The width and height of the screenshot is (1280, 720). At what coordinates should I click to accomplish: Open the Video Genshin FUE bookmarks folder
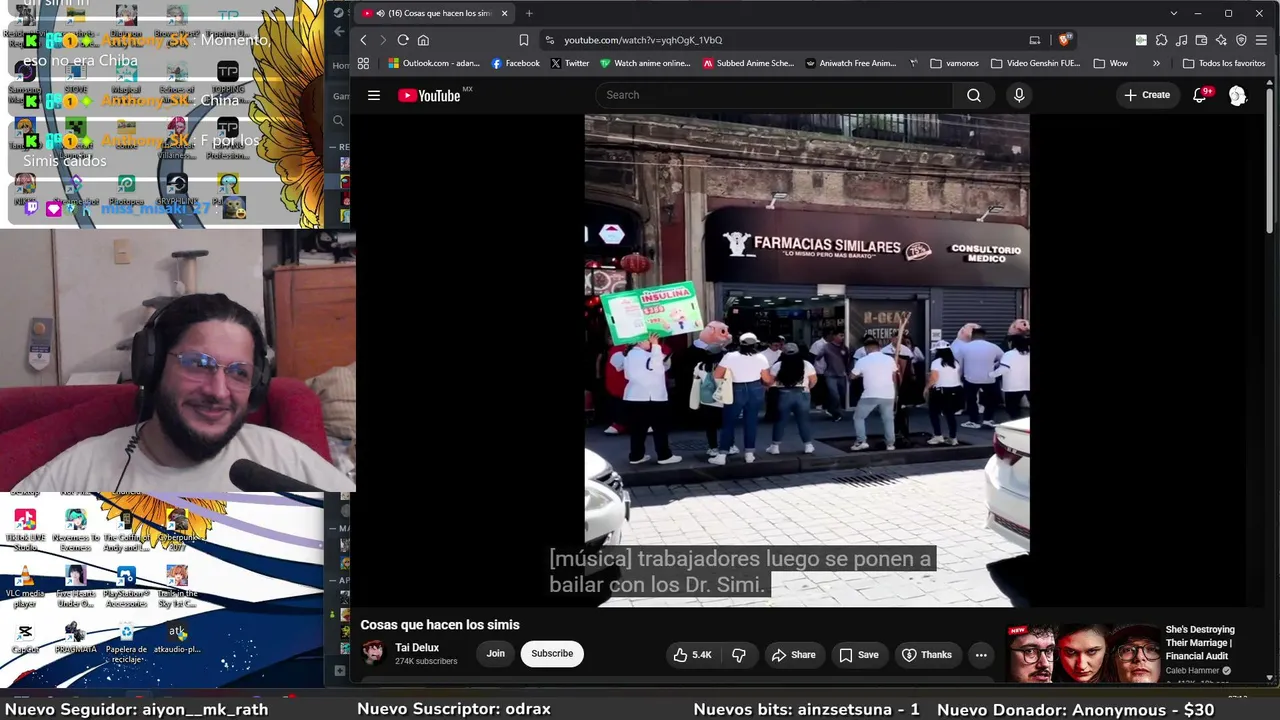click(x=1035, y=63)
